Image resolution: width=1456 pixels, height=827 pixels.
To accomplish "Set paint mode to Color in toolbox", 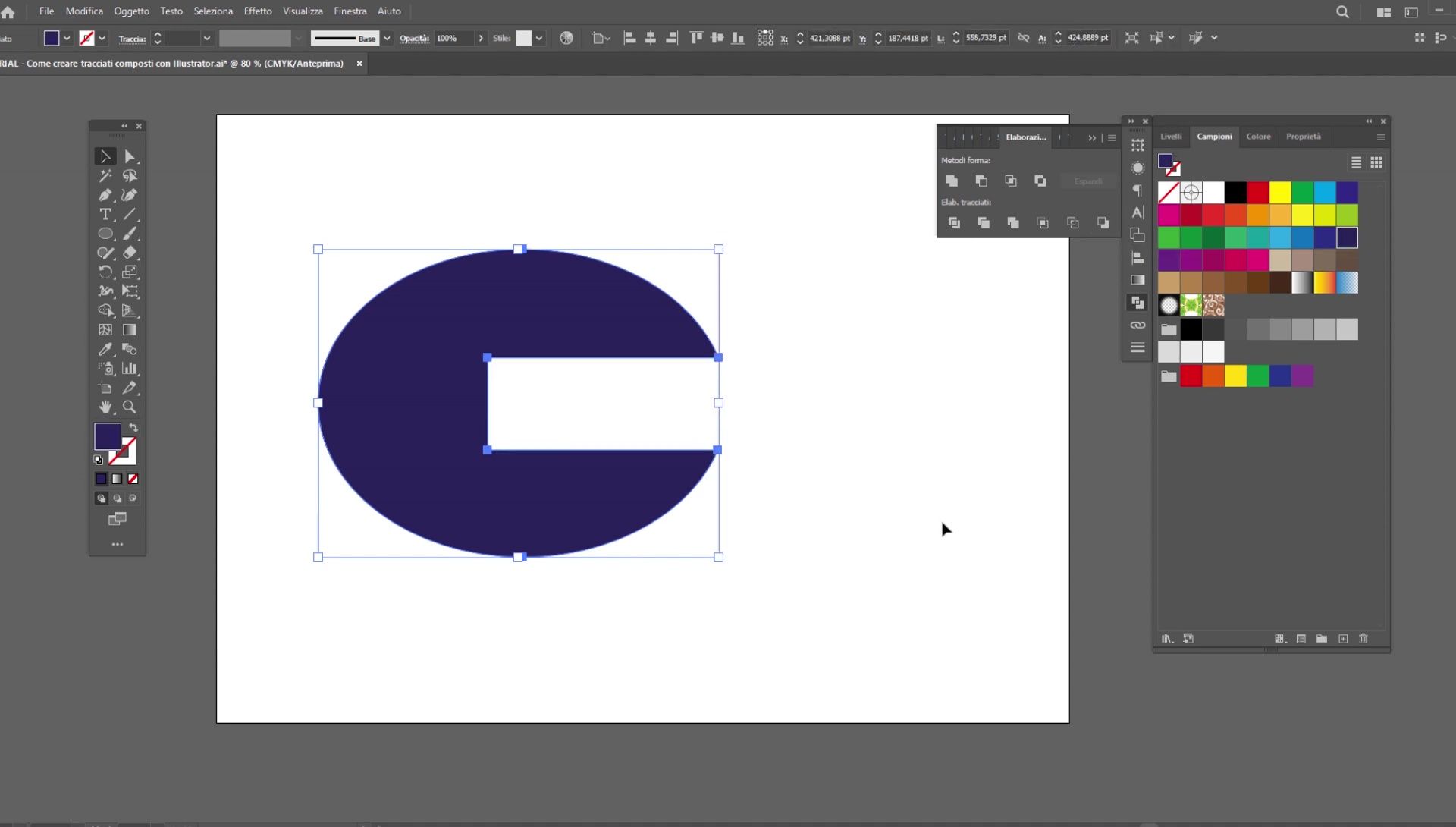I will (101, 479).
